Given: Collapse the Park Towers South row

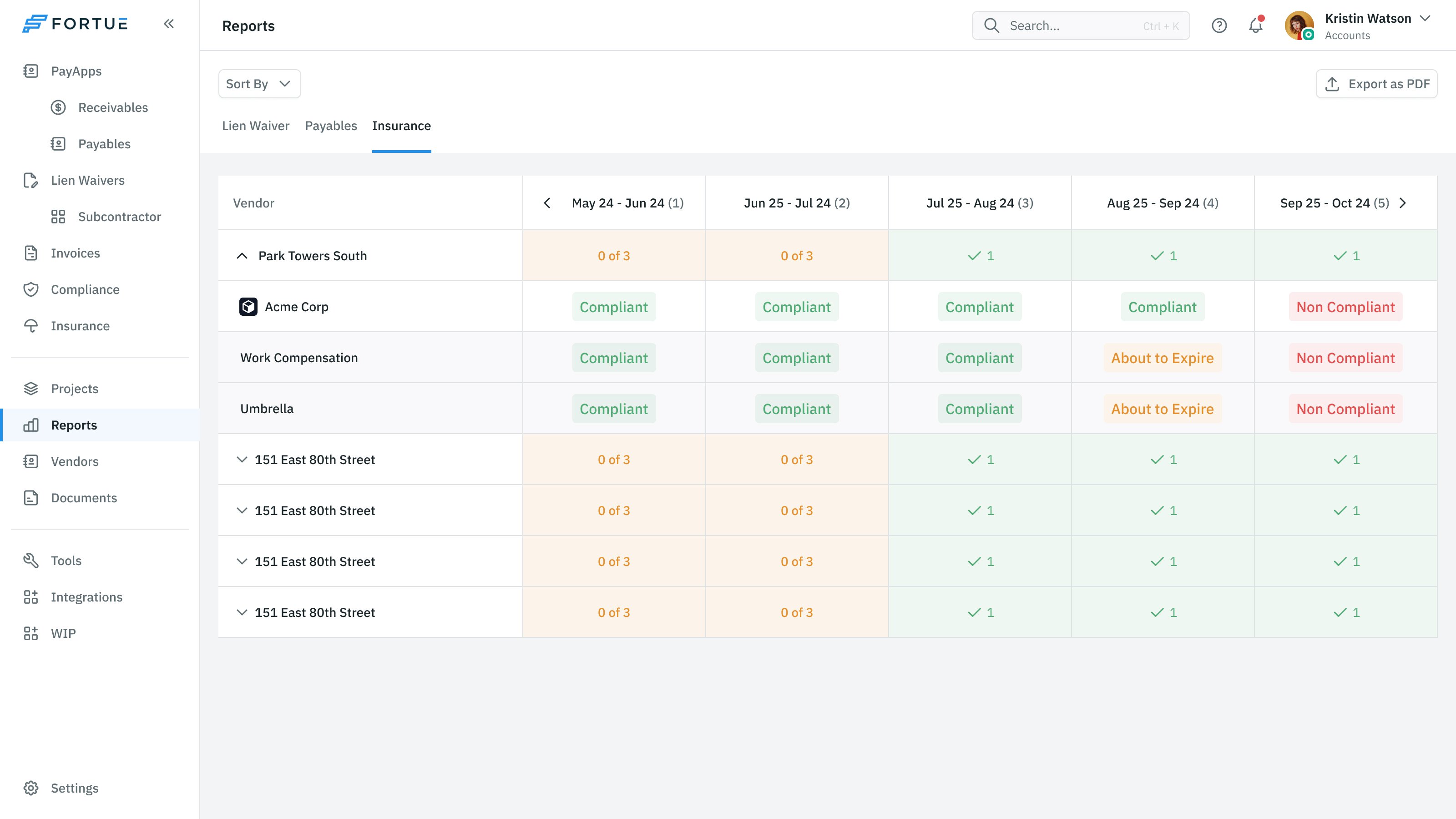Looking at the screenshot, I should tap(242, 256).
